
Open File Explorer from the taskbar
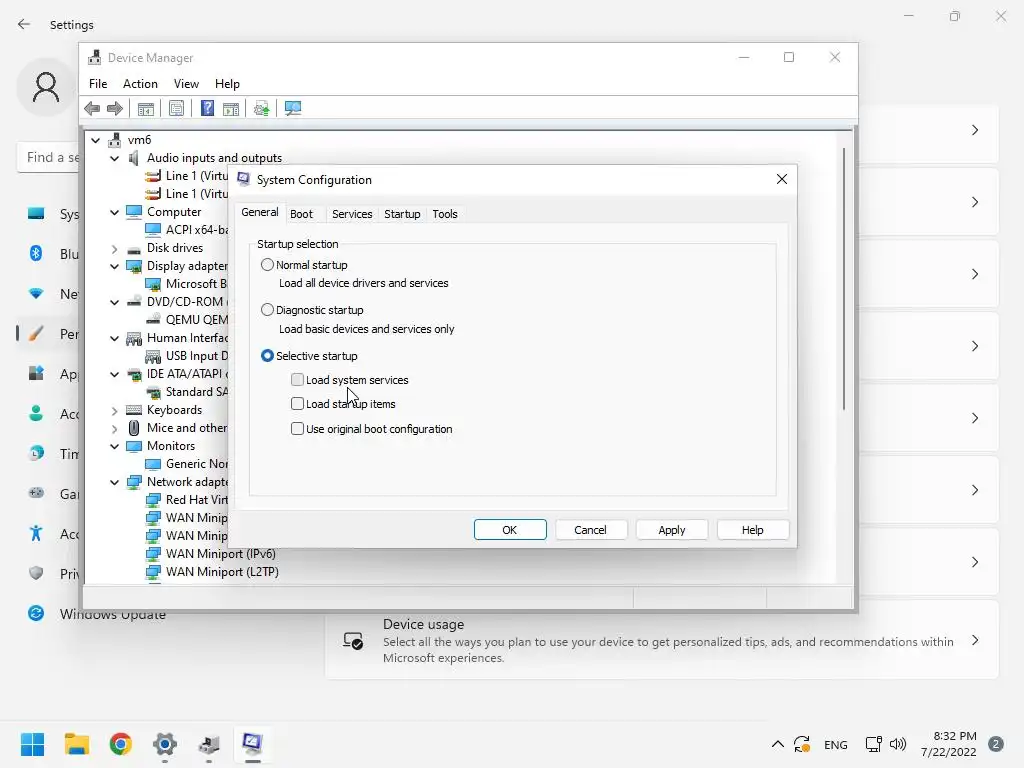[76, 744]
